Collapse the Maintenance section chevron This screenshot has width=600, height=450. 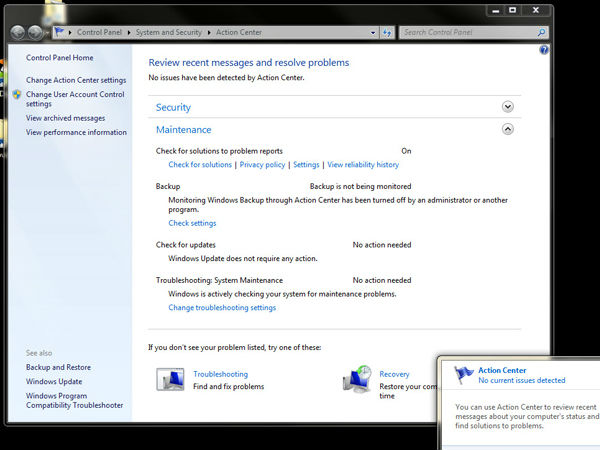(508, 129)
